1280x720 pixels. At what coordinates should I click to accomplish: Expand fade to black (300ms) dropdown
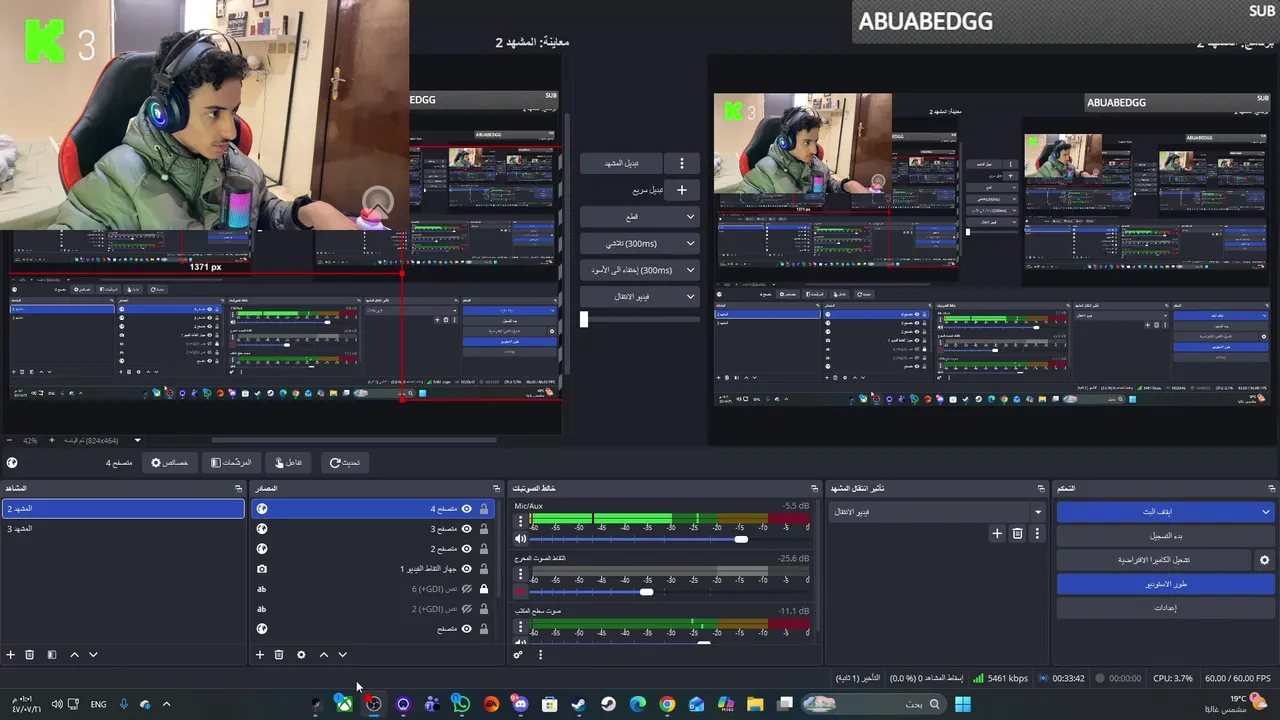[690, 271]
